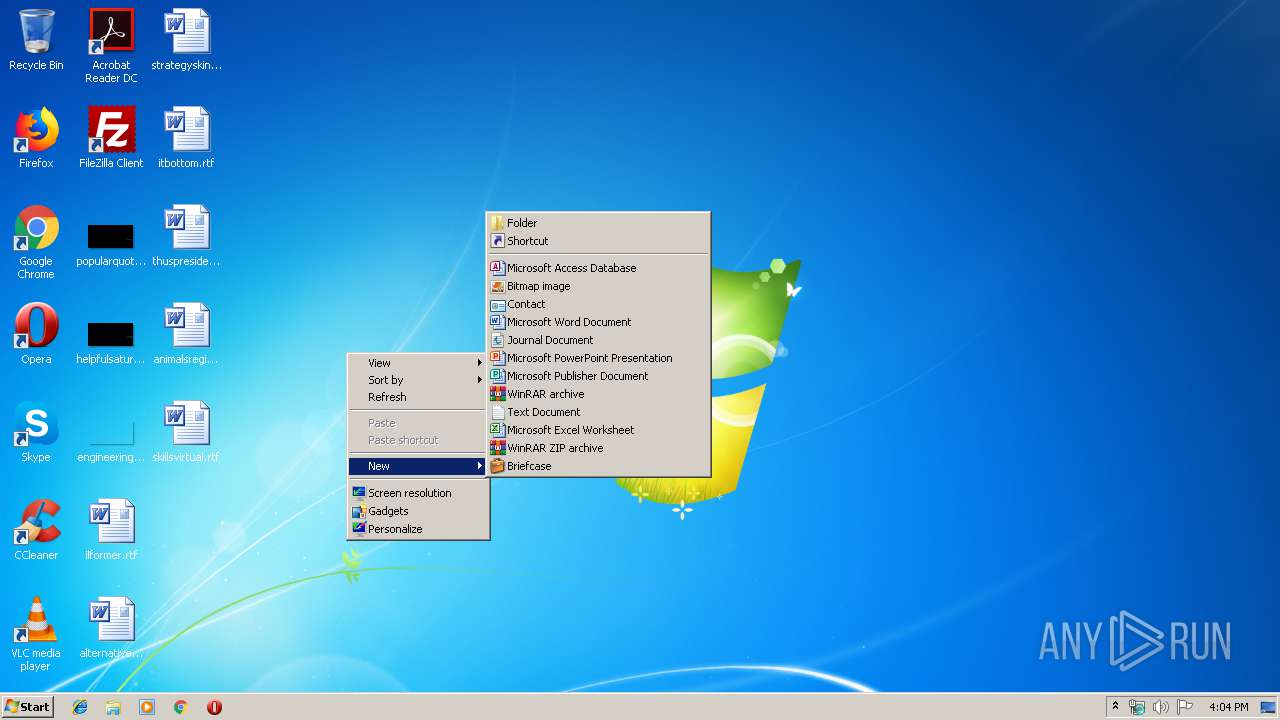
Task: Create a new WinRAR ZIP archive
Action: (x=598, y=448)
